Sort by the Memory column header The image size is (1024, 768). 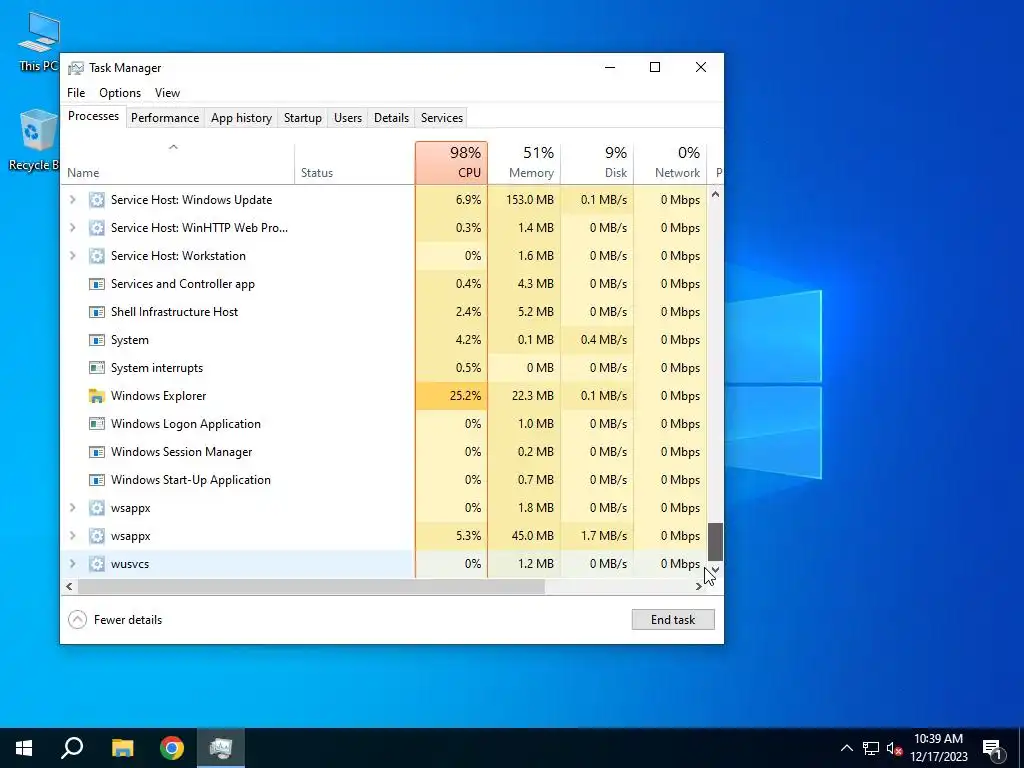tap(524, 163)
